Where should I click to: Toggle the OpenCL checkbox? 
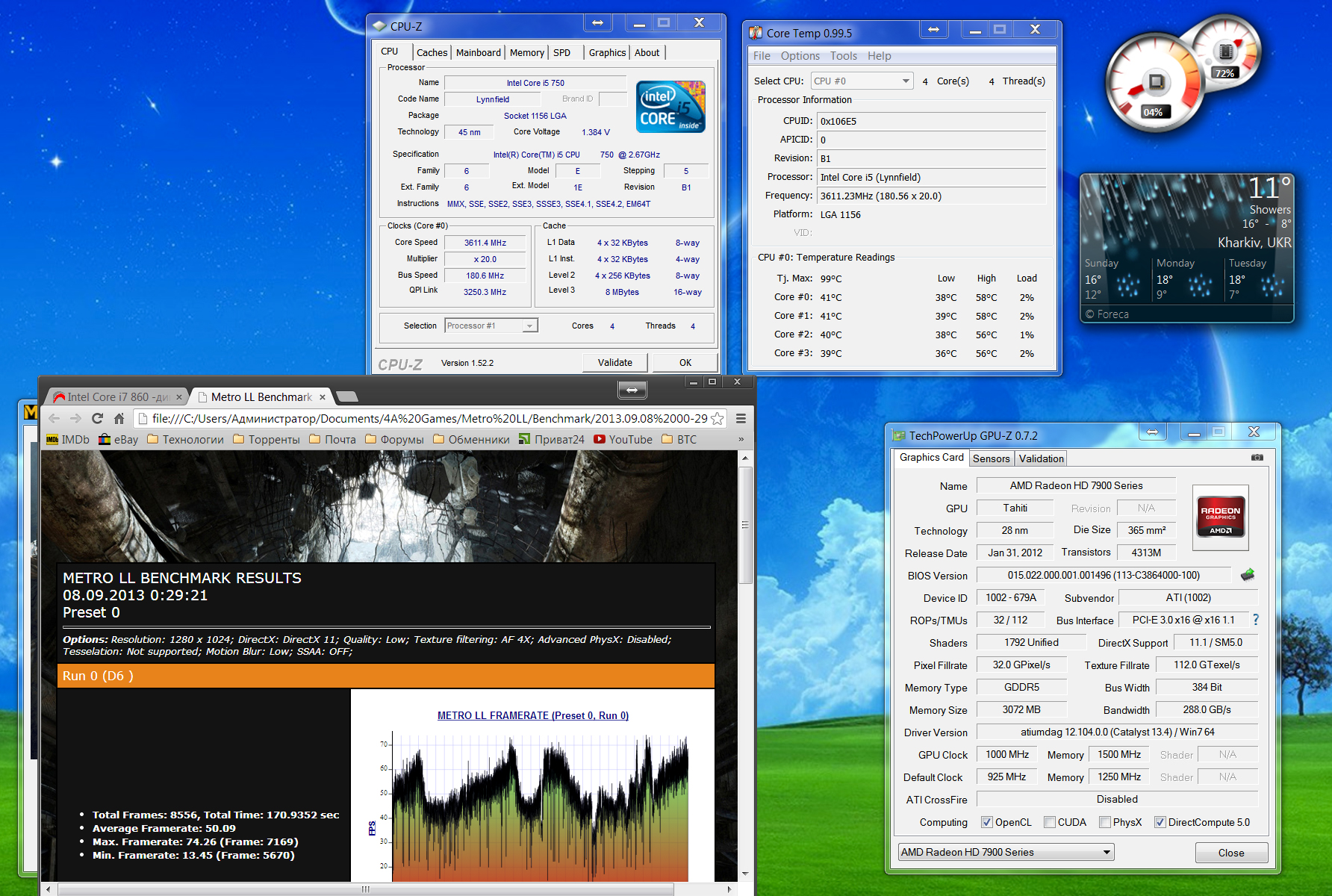(x=987, y=822)
